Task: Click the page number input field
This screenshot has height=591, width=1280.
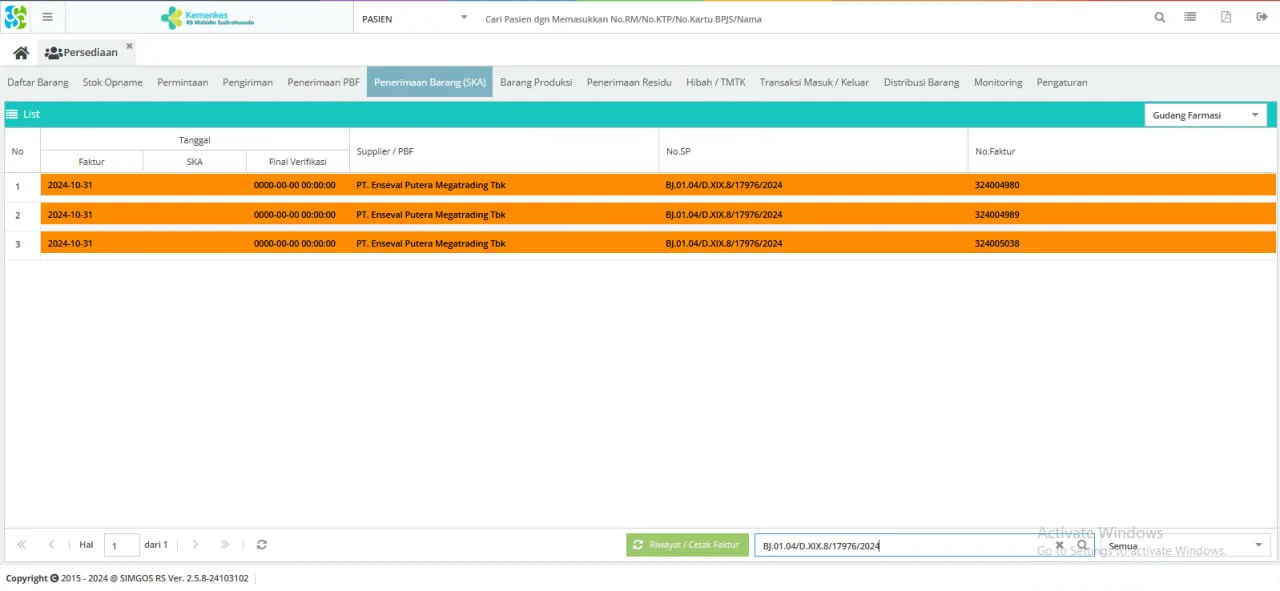Action: click(121, 545)
